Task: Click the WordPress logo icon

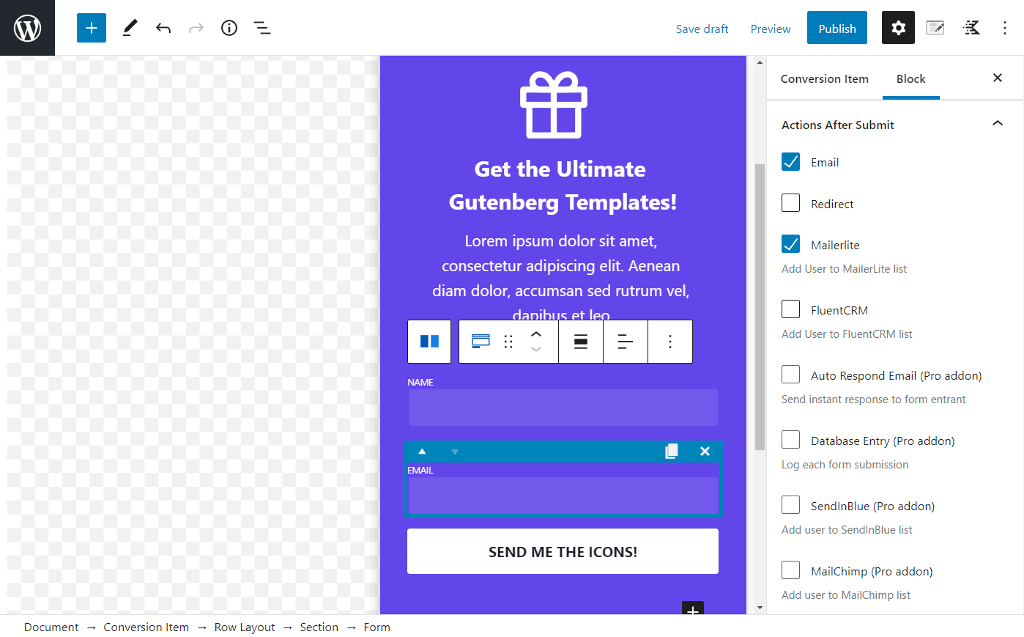Action: 27,28
